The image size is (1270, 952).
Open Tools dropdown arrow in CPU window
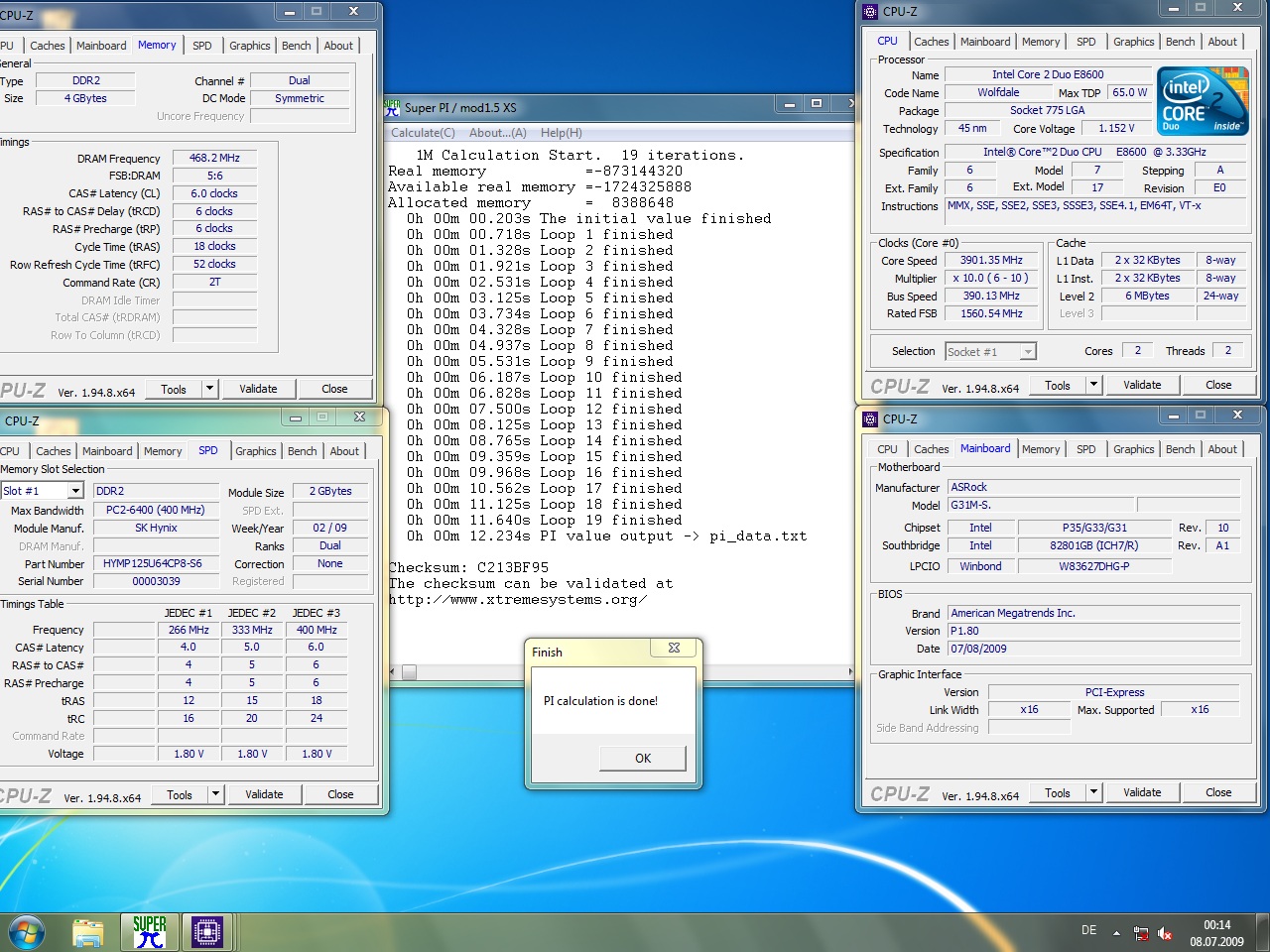tap(1094, 385)
